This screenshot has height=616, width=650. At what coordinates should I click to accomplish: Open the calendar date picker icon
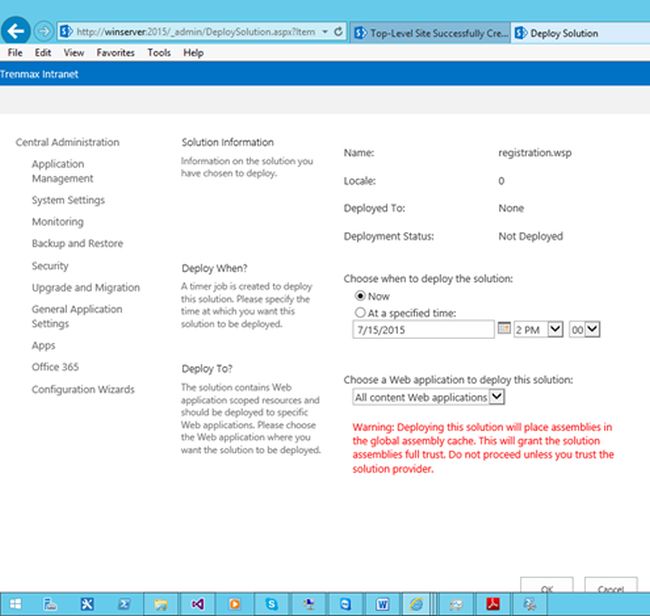click(504, 328)
